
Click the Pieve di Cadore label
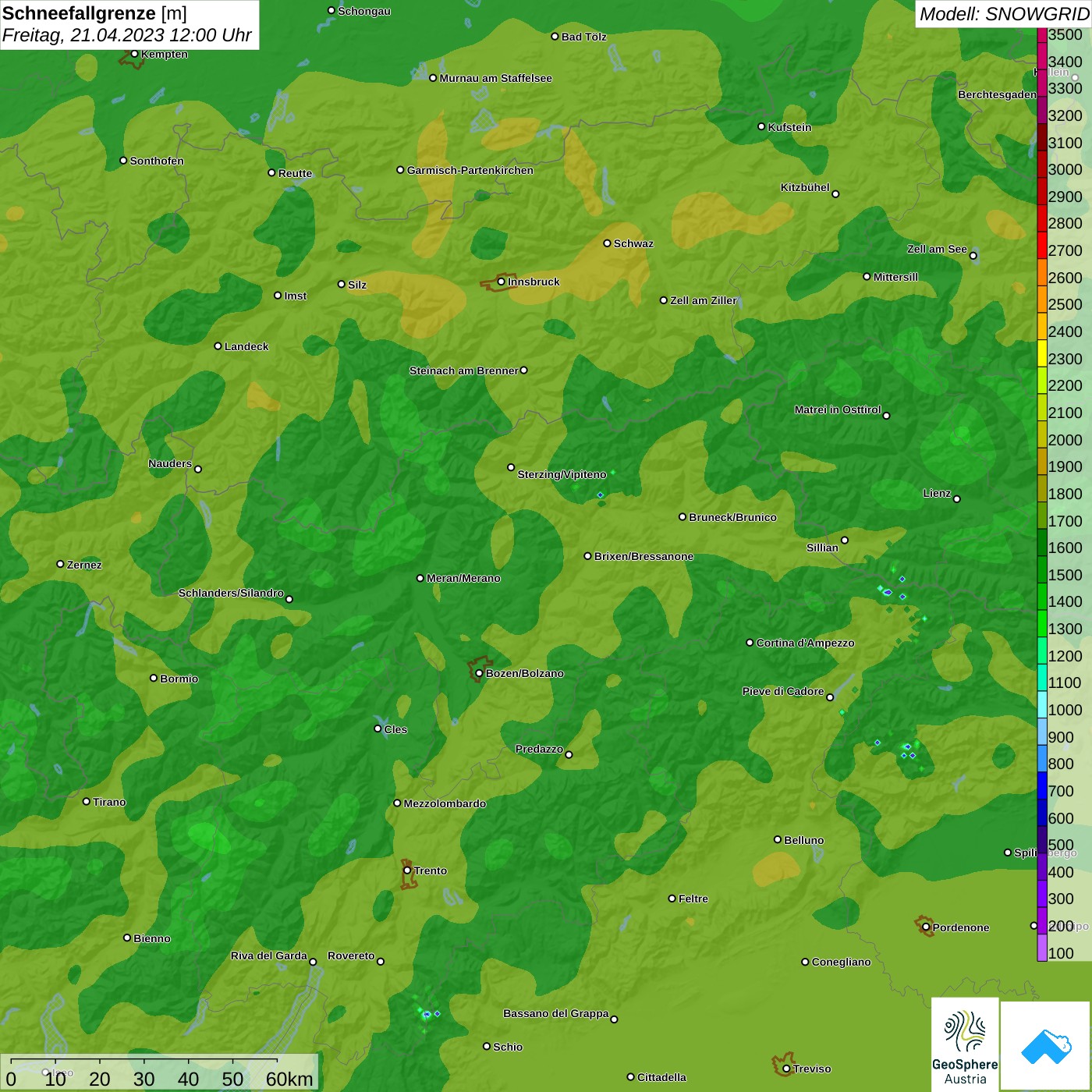coord(782,691)
